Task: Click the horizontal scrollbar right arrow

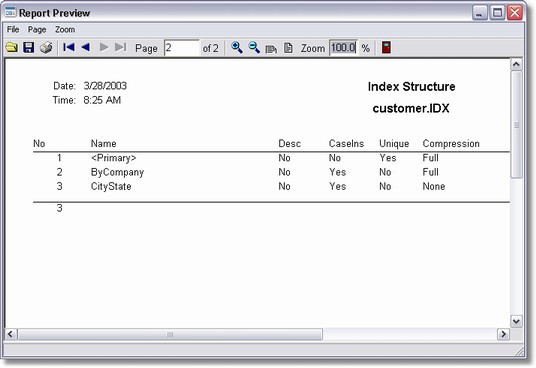Action: coord(503,334)
